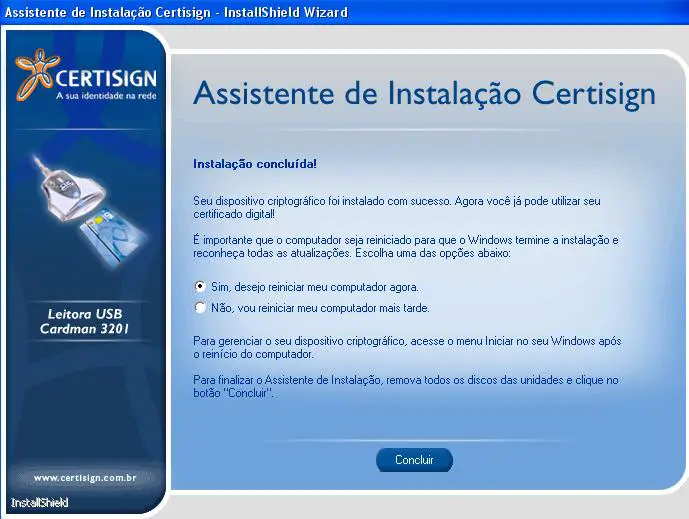
Task: Click the window title bar text
Action: [176, 12]
